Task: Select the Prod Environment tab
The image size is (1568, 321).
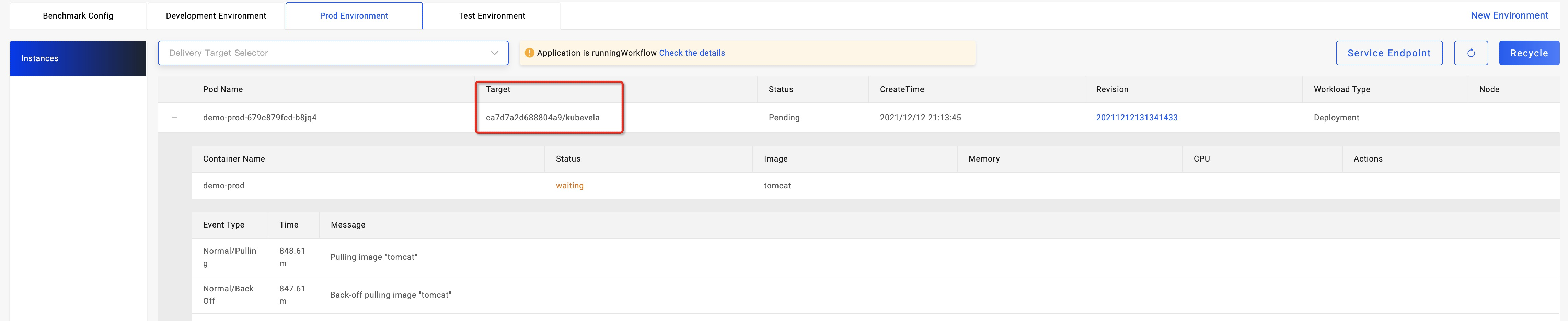Action: pyautogui.click(x=354, y=16)
